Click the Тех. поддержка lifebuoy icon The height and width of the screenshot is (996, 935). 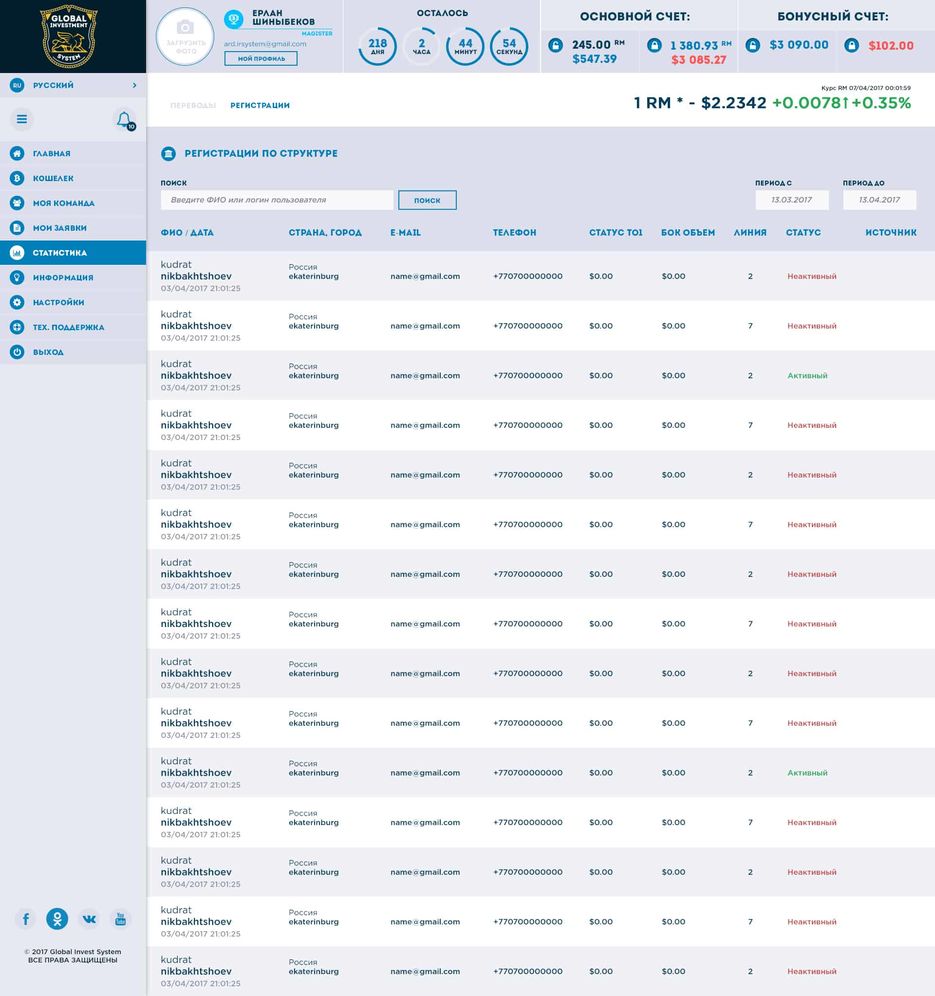coord(17,326)
